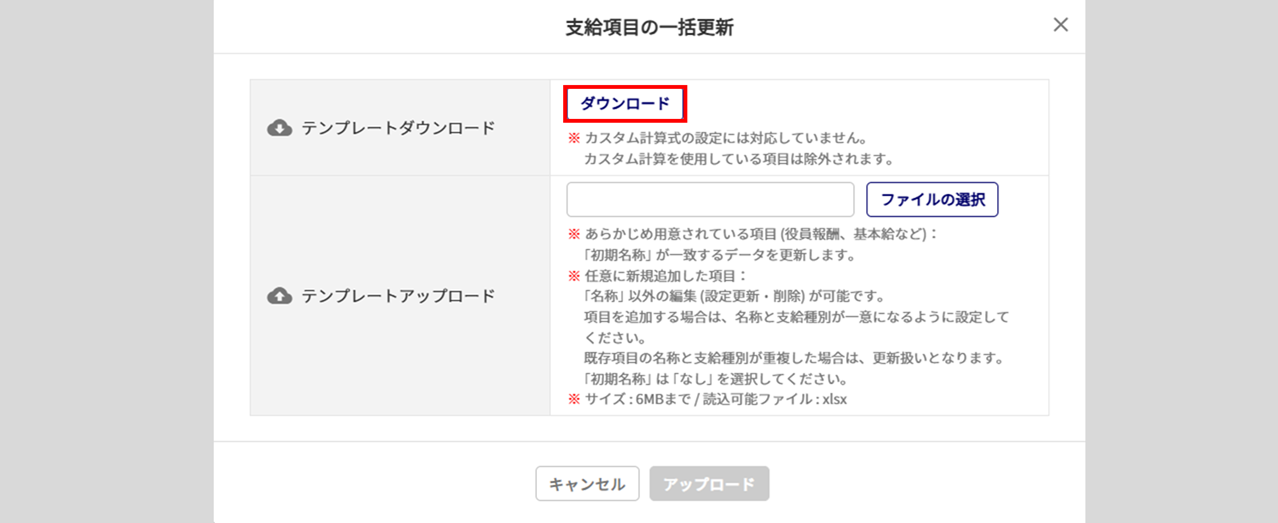Click the note カスタム計算式の設定には対応していません
Viewport: 1278px width, 523px height.
[725, 137]
